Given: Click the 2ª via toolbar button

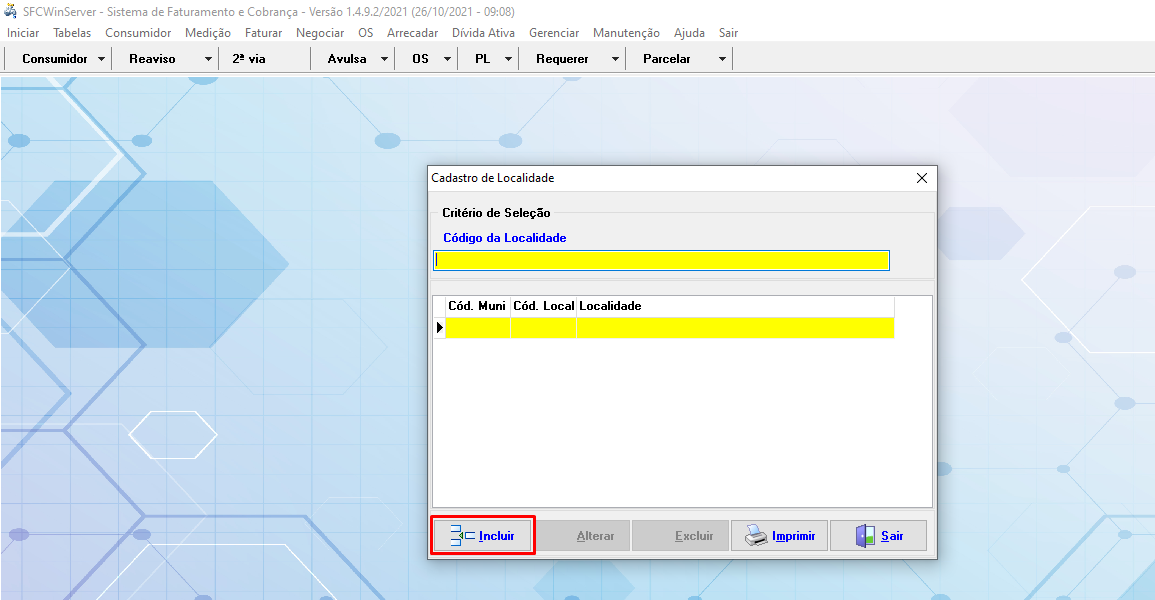Looking at the screenshot, I should coord(249,59).
